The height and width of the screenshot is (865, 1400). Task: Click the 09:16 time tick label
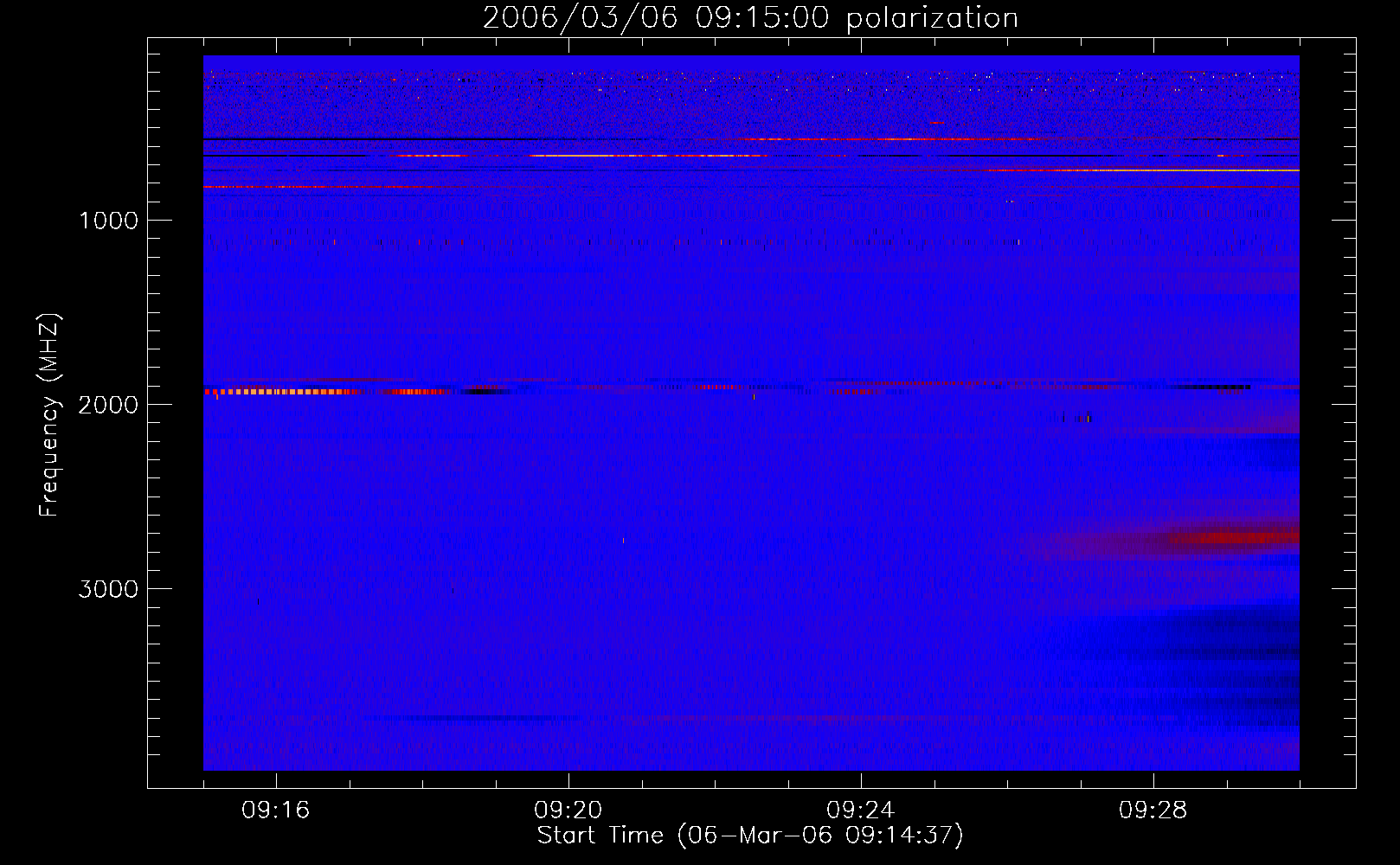point(276,811)
